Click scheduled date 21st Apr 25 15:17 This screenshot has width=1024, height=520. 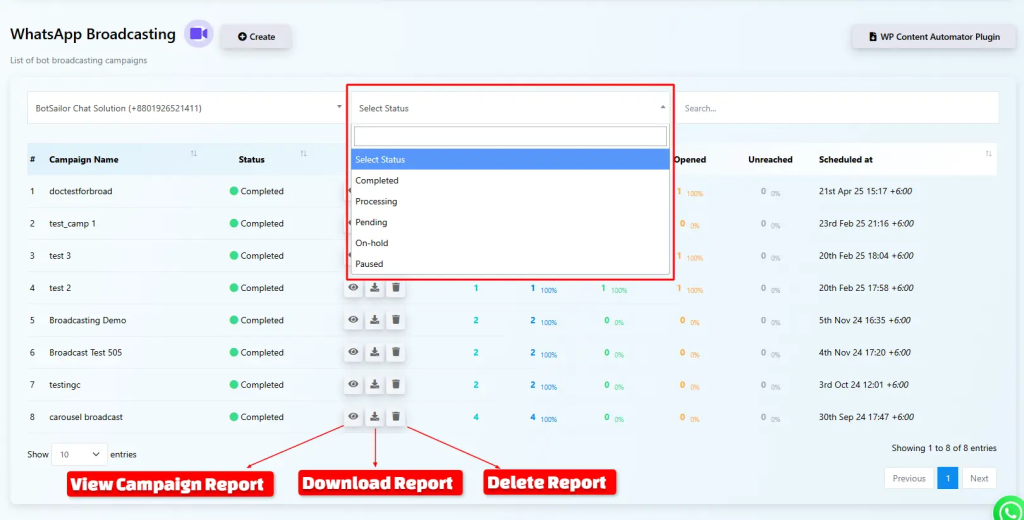[865, 191]
